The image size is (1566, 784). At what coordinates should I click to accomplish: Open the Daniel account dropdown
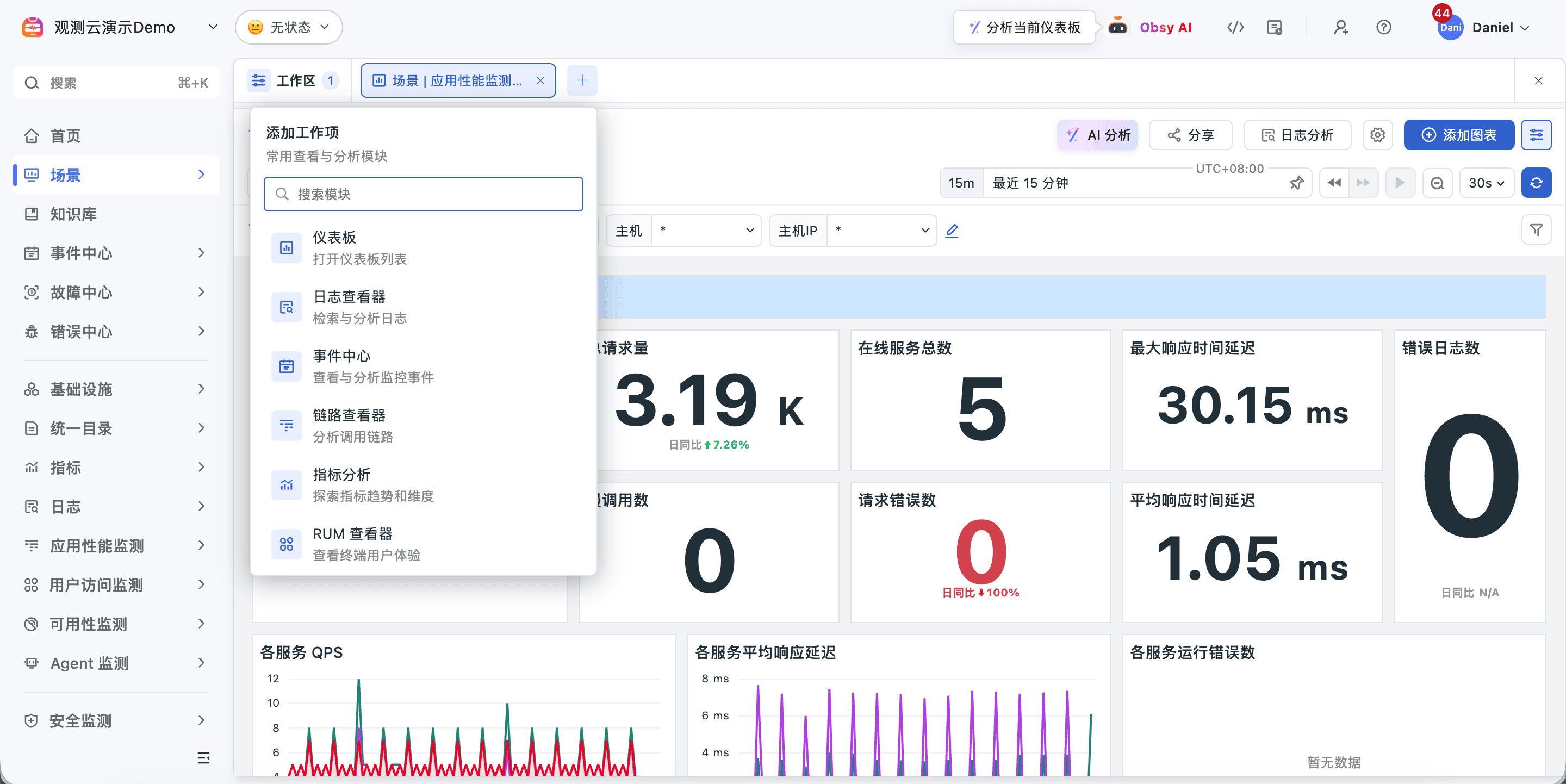click(x=1500, y=28)
